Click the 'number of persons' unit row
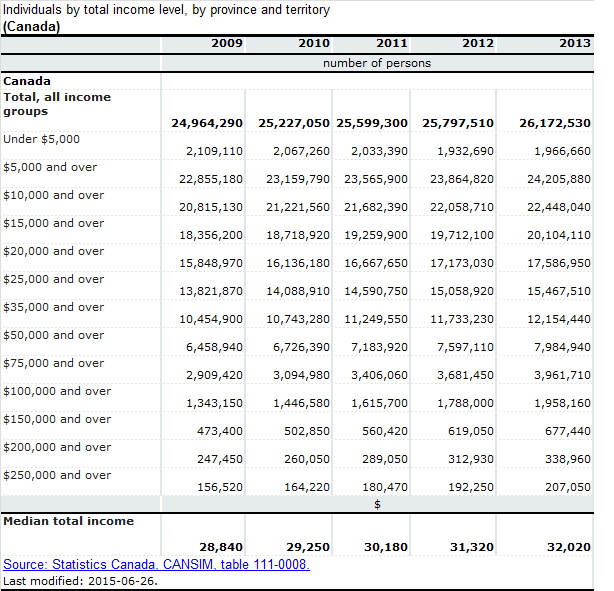 (x=376, y=63)
